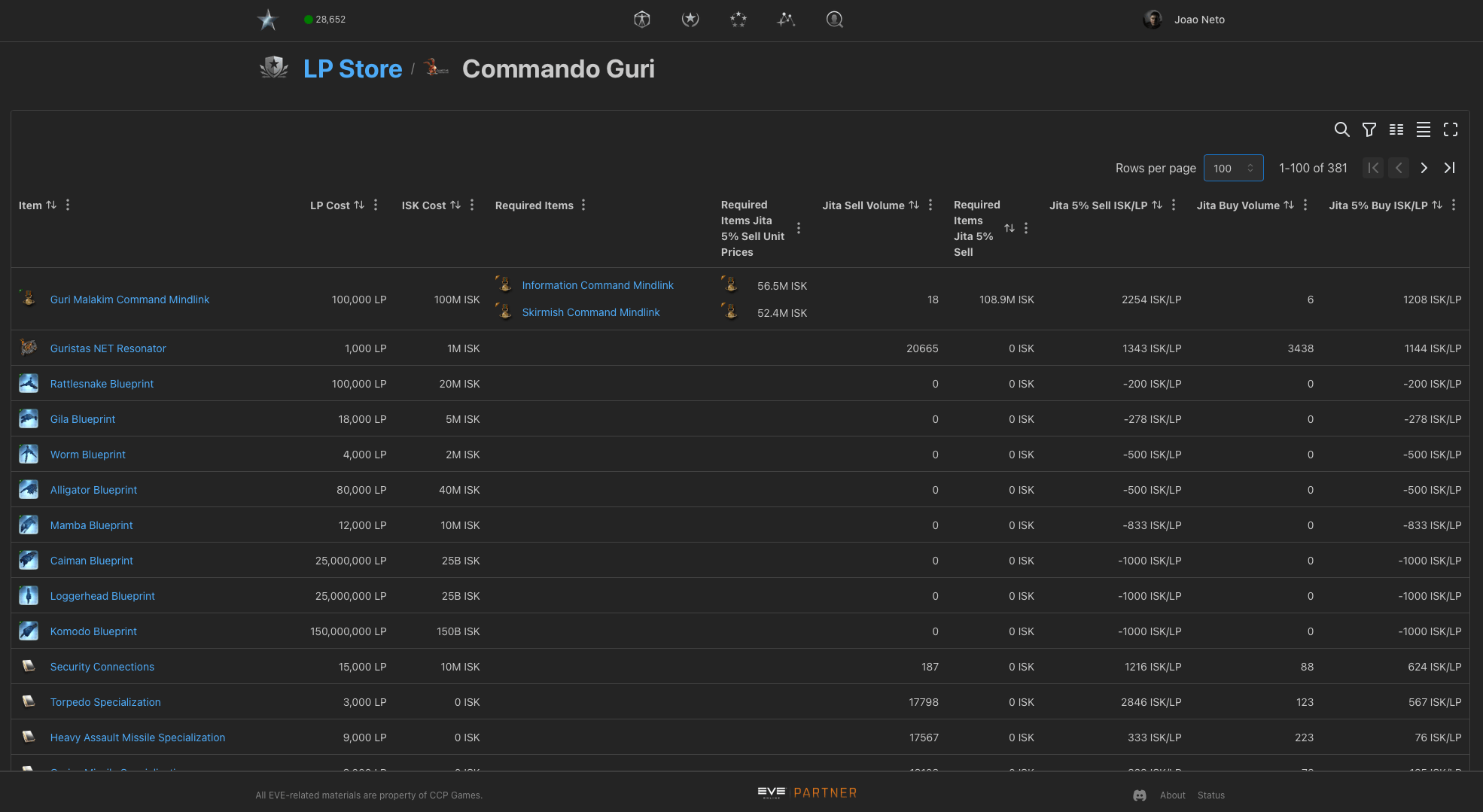Sort table by LP Cost
This screenshot has height=812, width=1483.
pyautogui.click(x=359, y=205)
